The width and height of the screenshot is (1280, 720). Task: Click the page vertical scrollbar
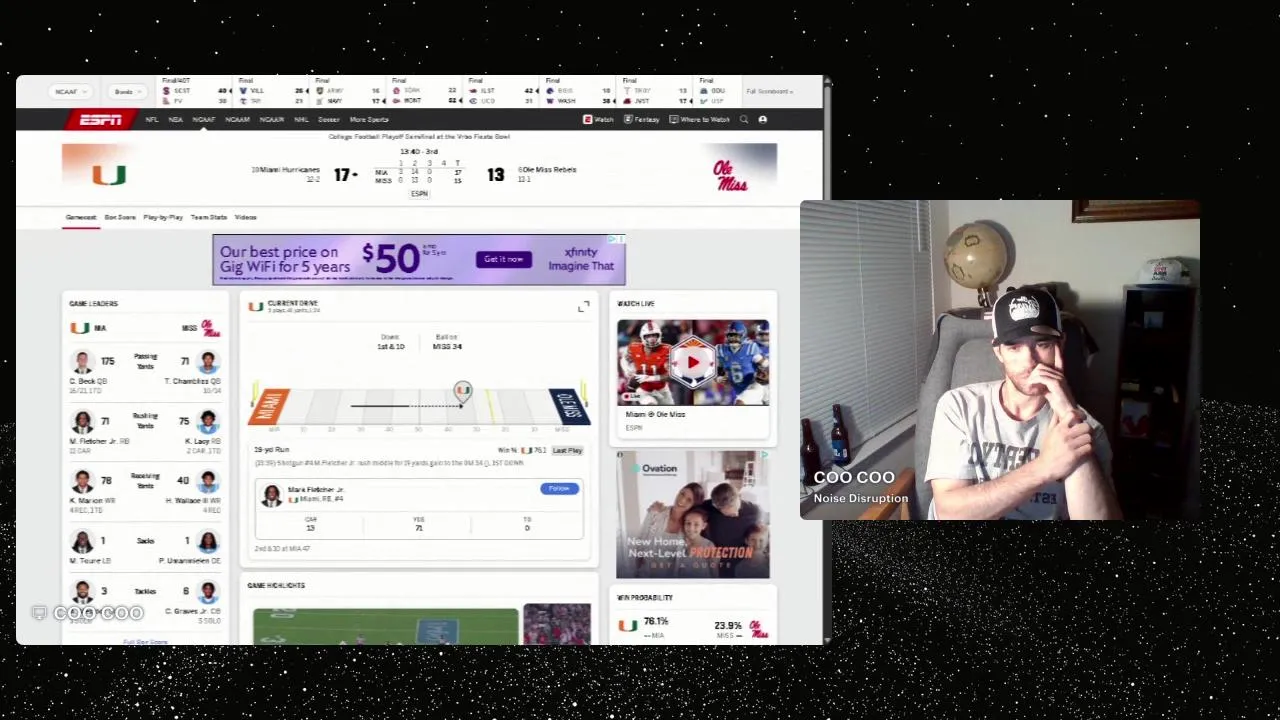click(827, 360)
